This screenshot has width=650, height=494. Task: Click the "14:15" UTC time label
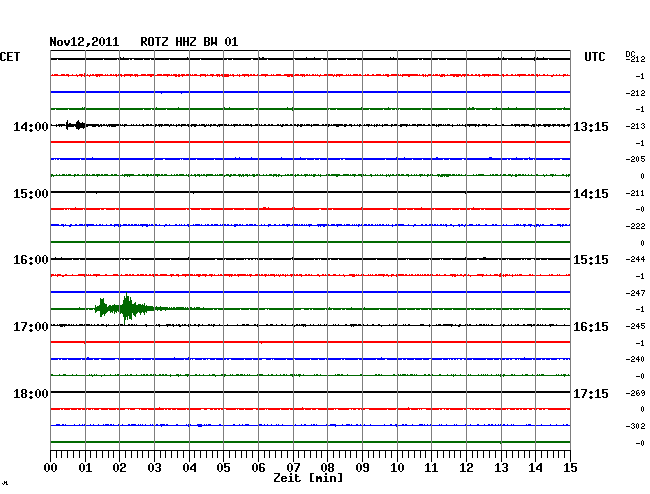click(x=591, y=194)
